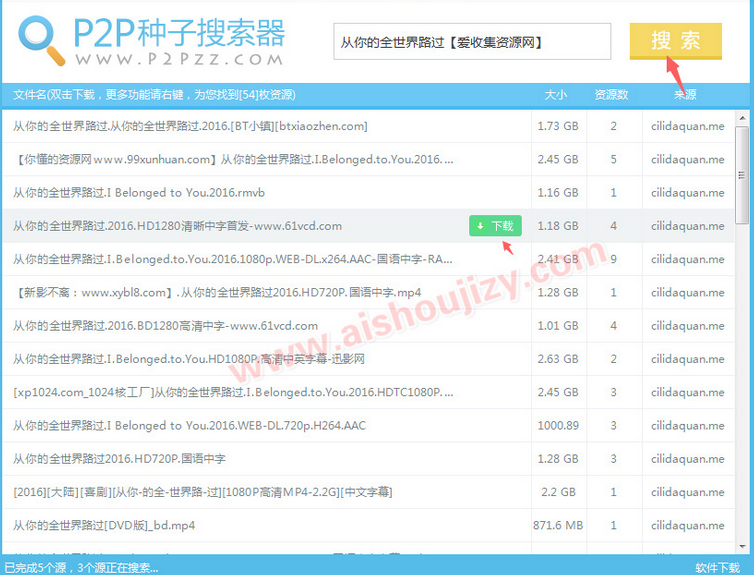This screenshot has height=575, width=754.
Task: Click the vertical scrollbar thumb
Action: (742, 175)
